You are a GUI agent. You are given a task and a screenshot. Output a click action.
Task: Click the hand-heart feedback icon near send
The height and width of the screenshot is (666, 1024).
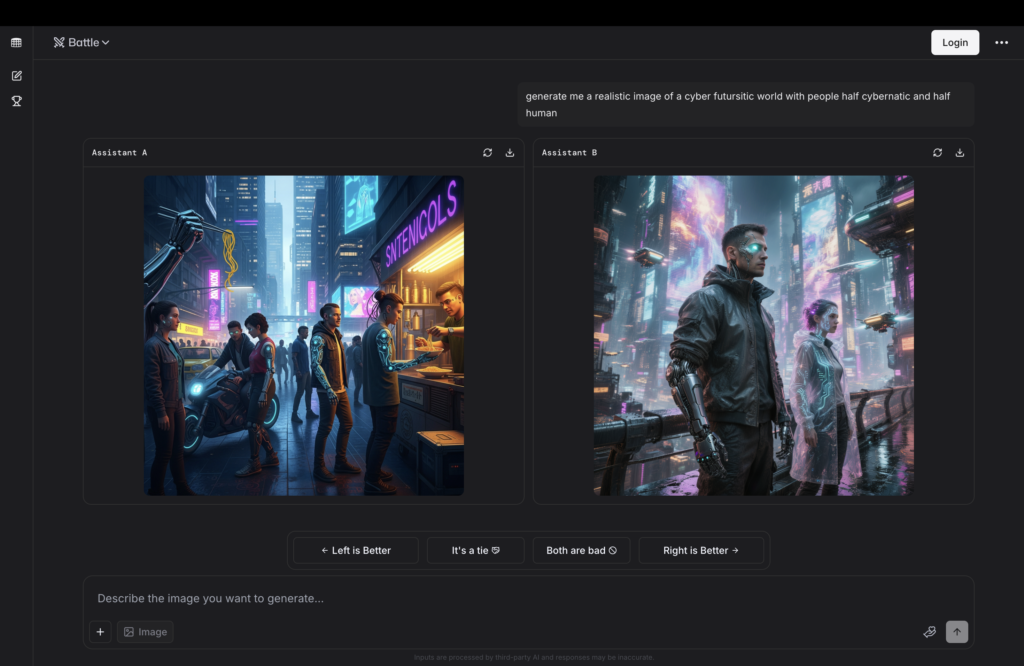(929, 632)
